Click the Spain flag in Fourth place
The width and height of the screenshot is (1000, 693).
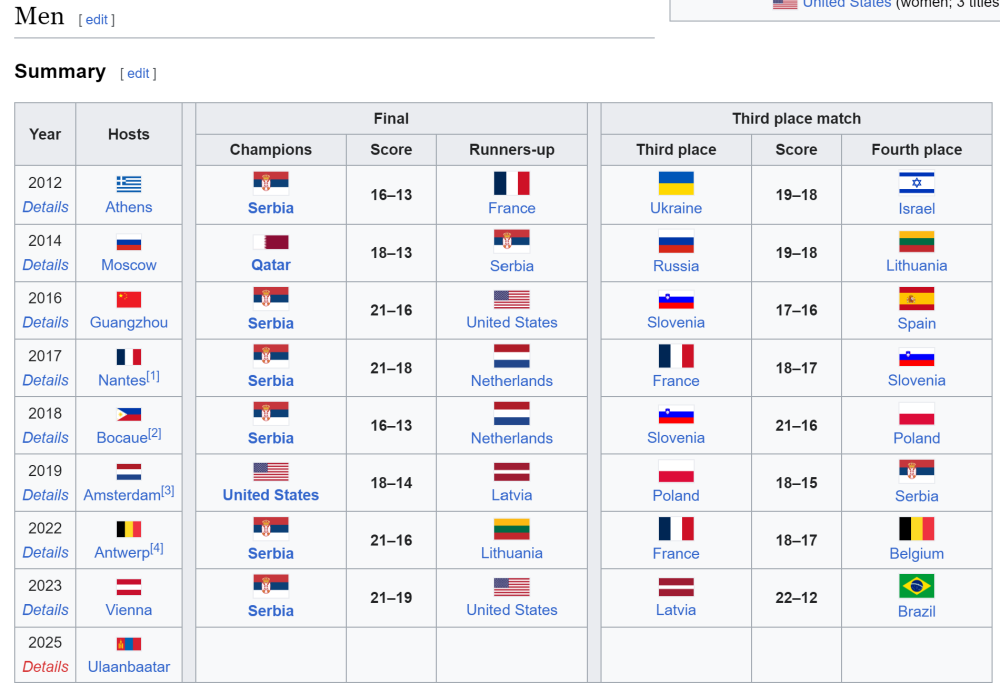pyautogui.click(x=916, y=299)
